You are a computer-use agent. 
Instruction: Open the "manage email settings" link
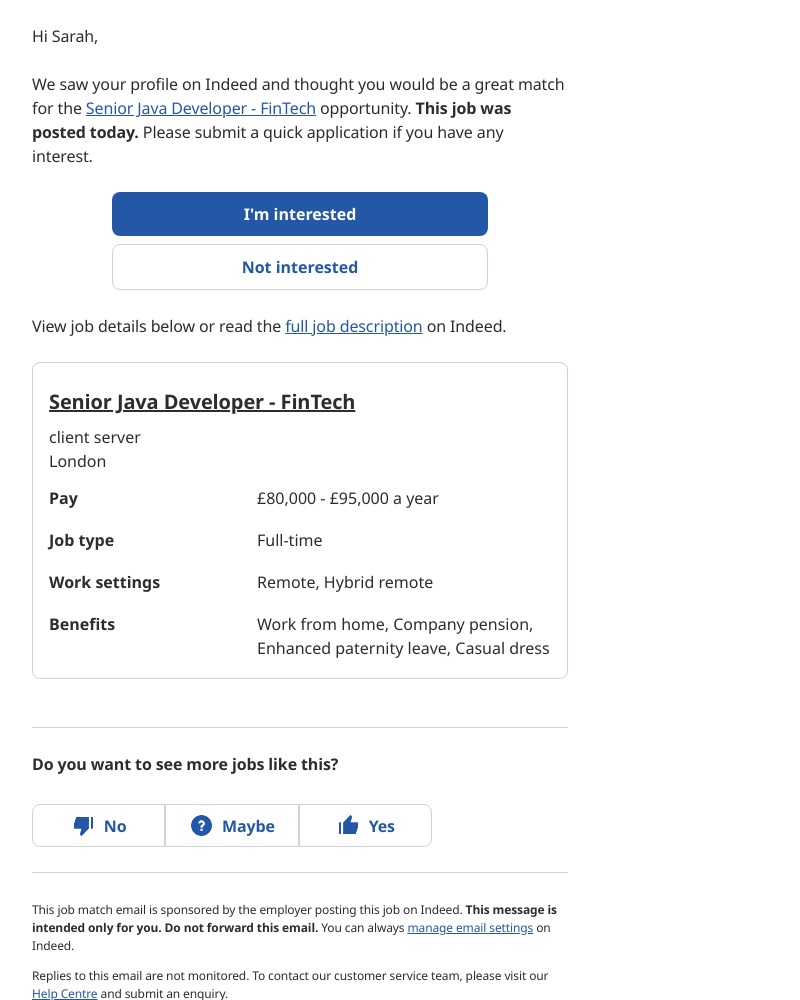click(470, 928)
